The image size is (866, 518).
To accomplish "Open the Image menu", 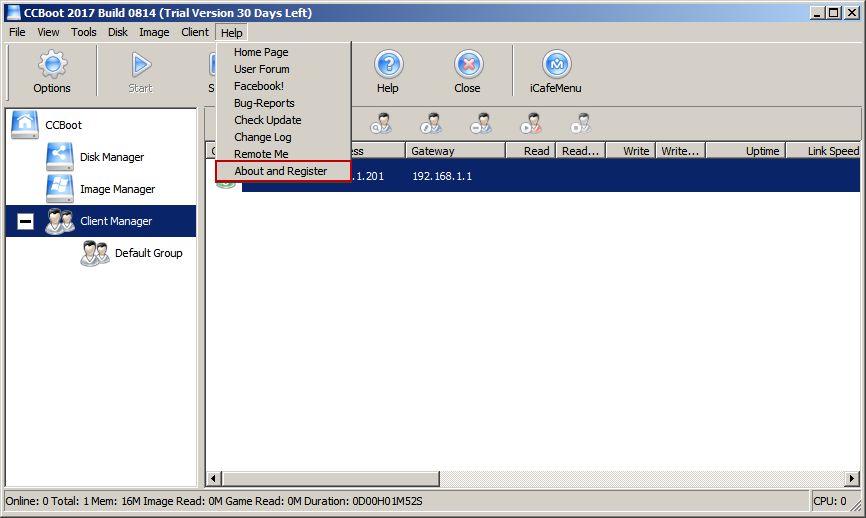I will (x=154, y=32).
